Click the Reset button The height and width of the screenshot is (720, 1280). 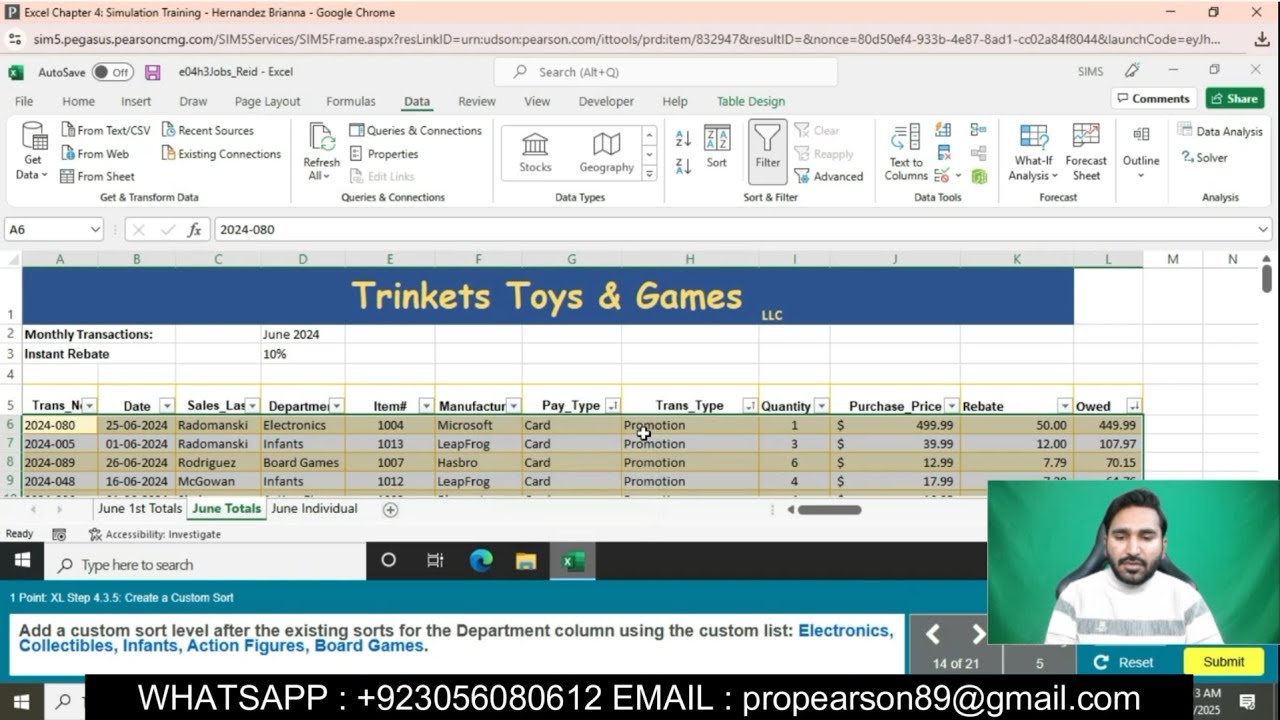tap(1126, 662)
